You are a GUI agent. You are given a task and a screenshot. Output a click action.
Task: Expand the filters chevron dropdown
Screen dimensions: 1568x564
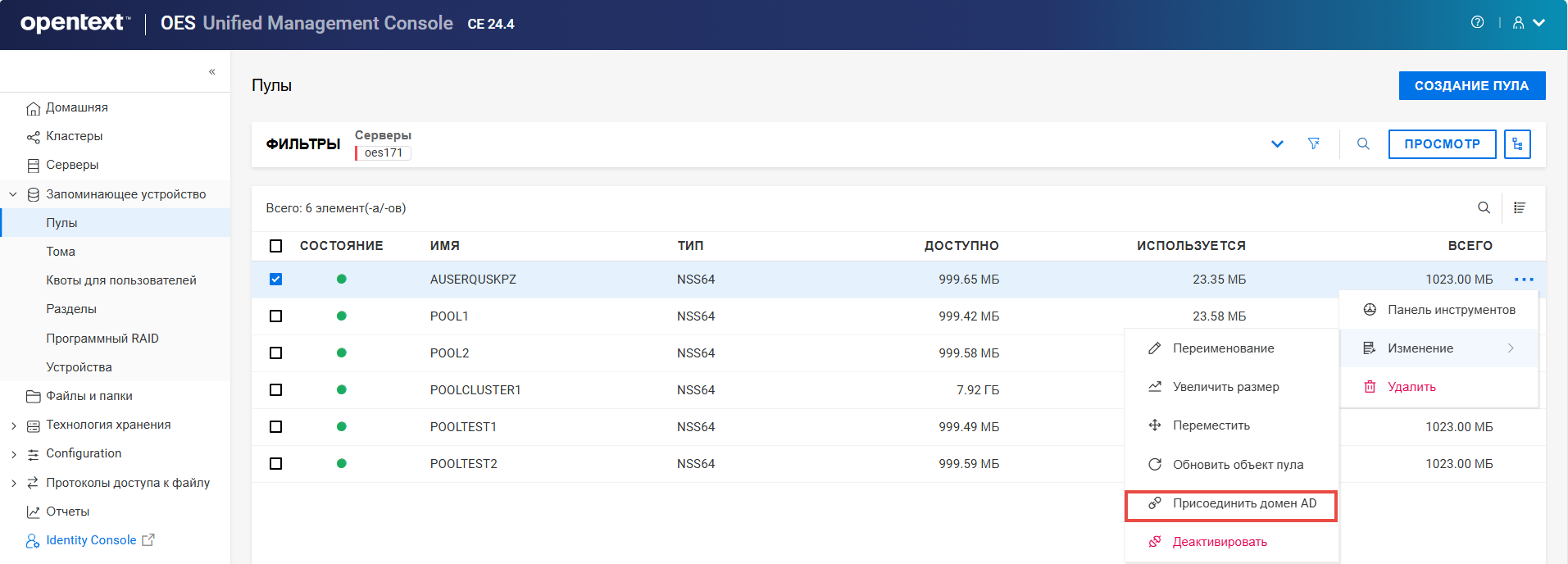(x=1277, y=144)
